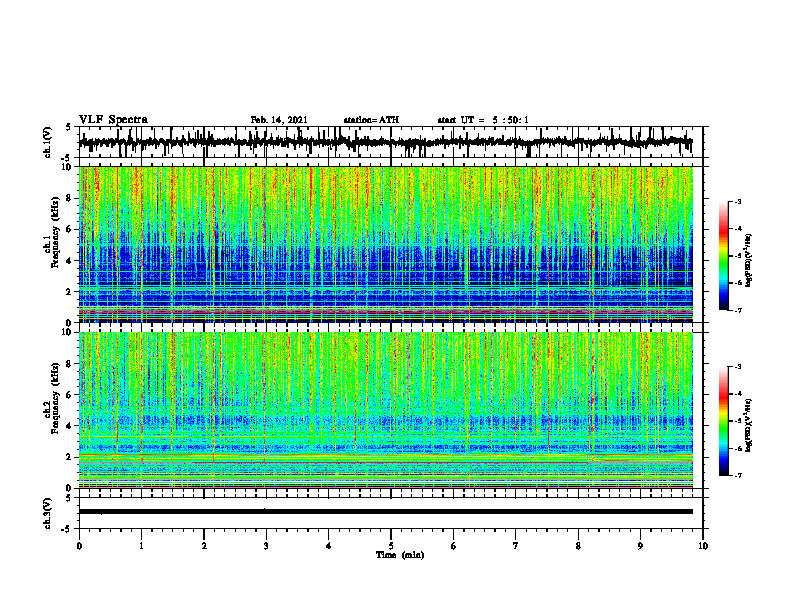Viewport: 792px width, 612px height.
Task: Click the 'ch.3(V)' axis label
Action: tap(48, 513)
